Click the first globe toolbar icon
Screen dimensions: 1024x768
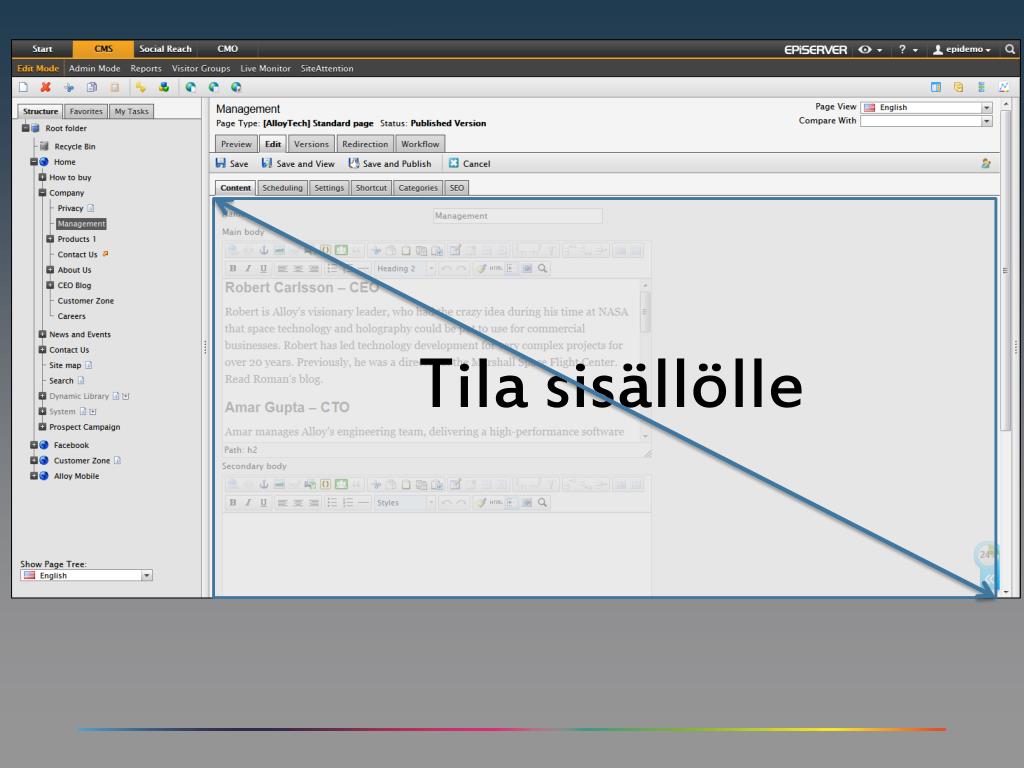pos(191,87)
